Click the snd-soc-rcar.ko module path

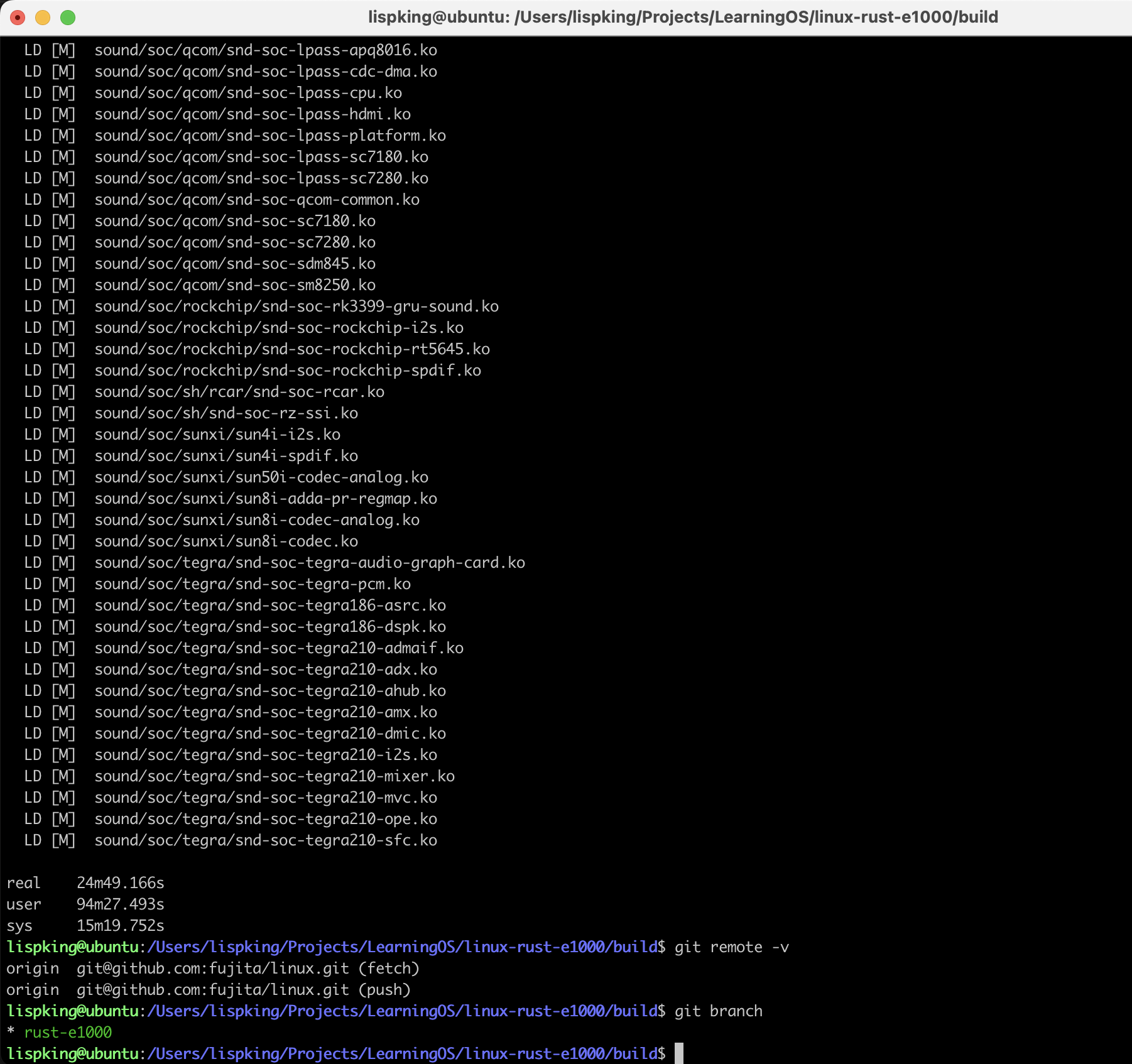[239, 391]
